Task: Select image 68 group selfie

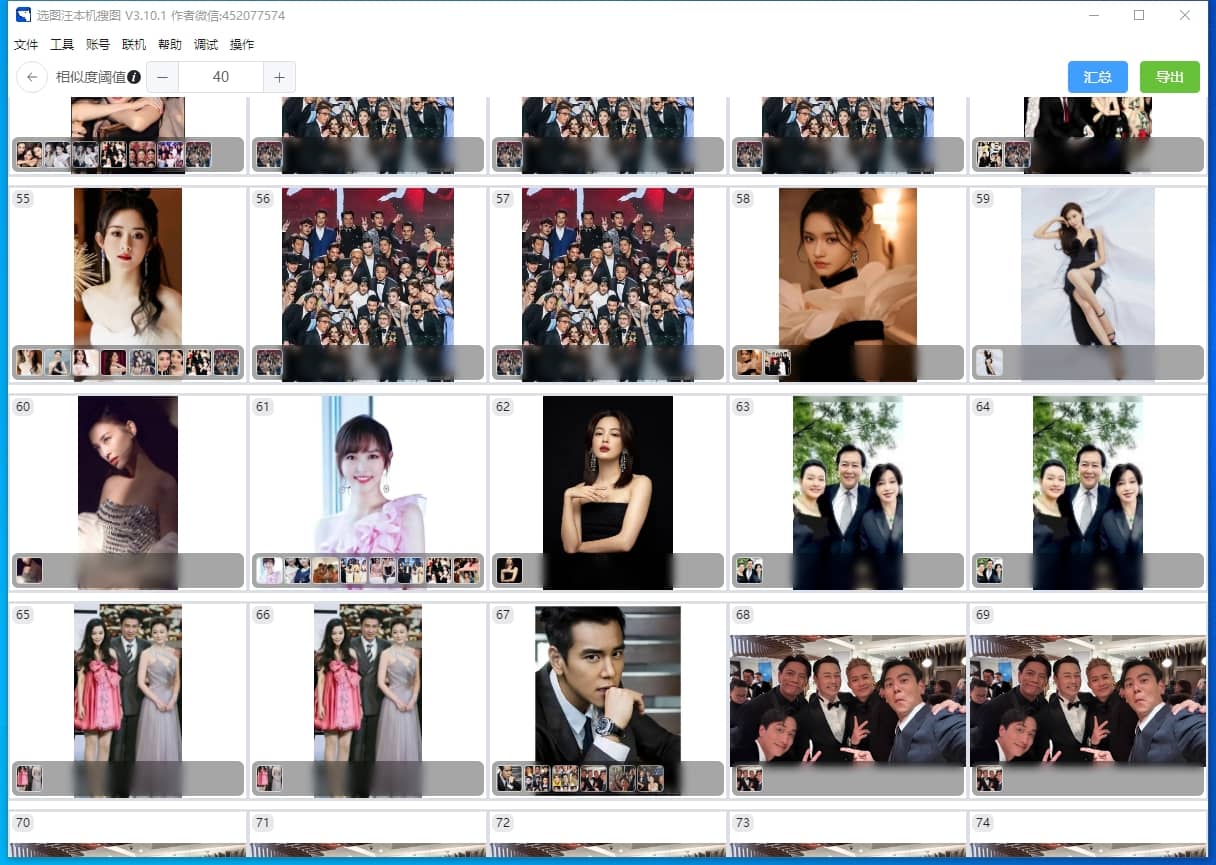Action: 848,700
